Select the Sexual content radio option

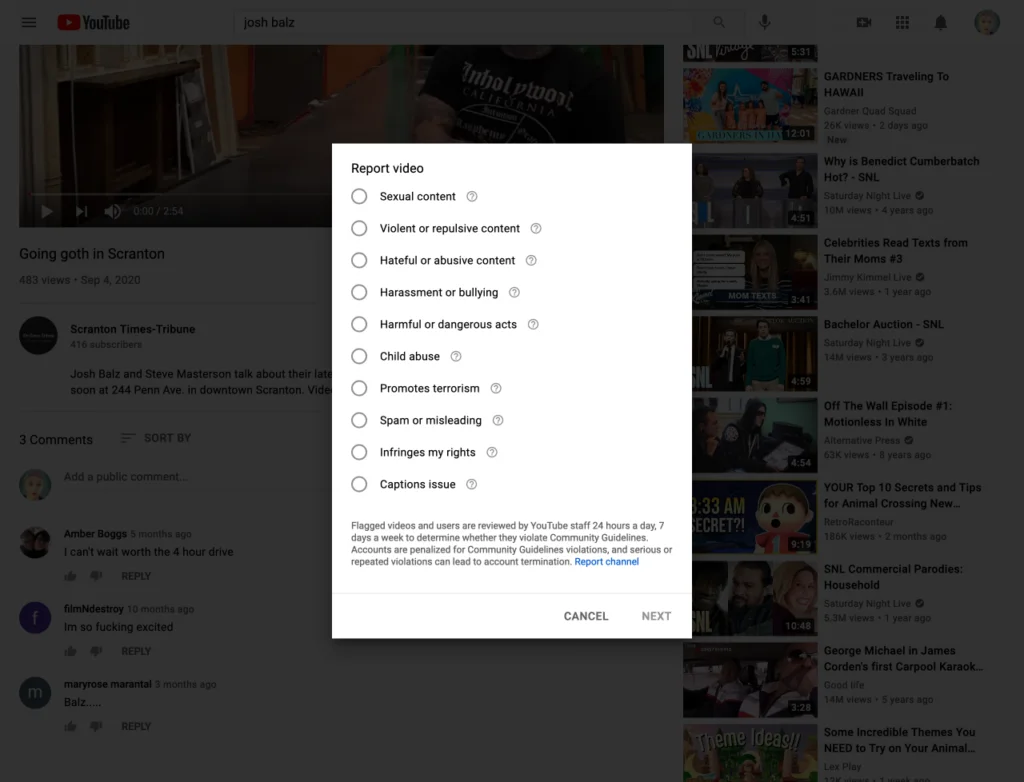(359, 197)
